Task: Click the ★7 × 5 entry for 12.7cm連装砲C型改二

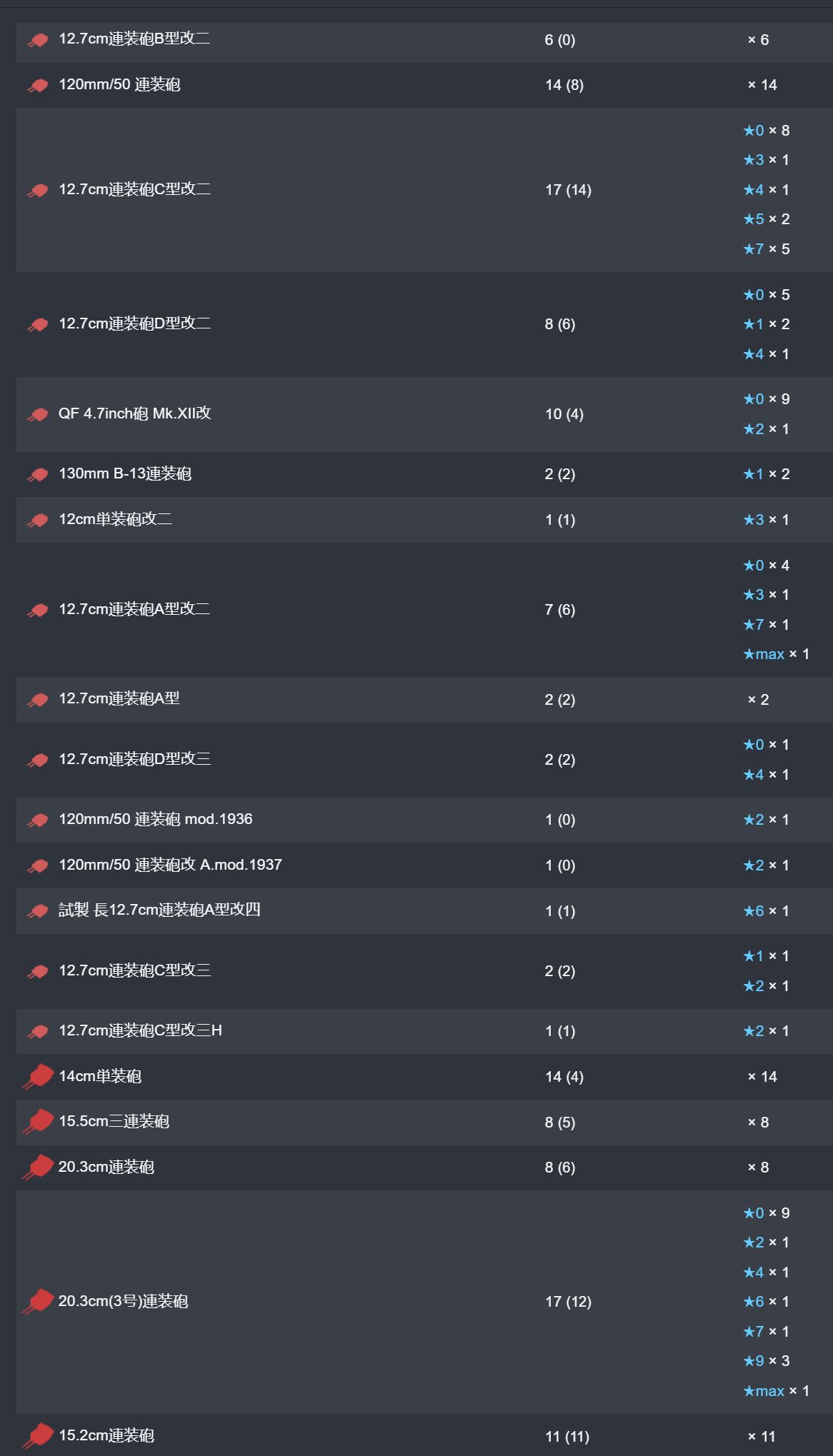Action: coord(766,249)
